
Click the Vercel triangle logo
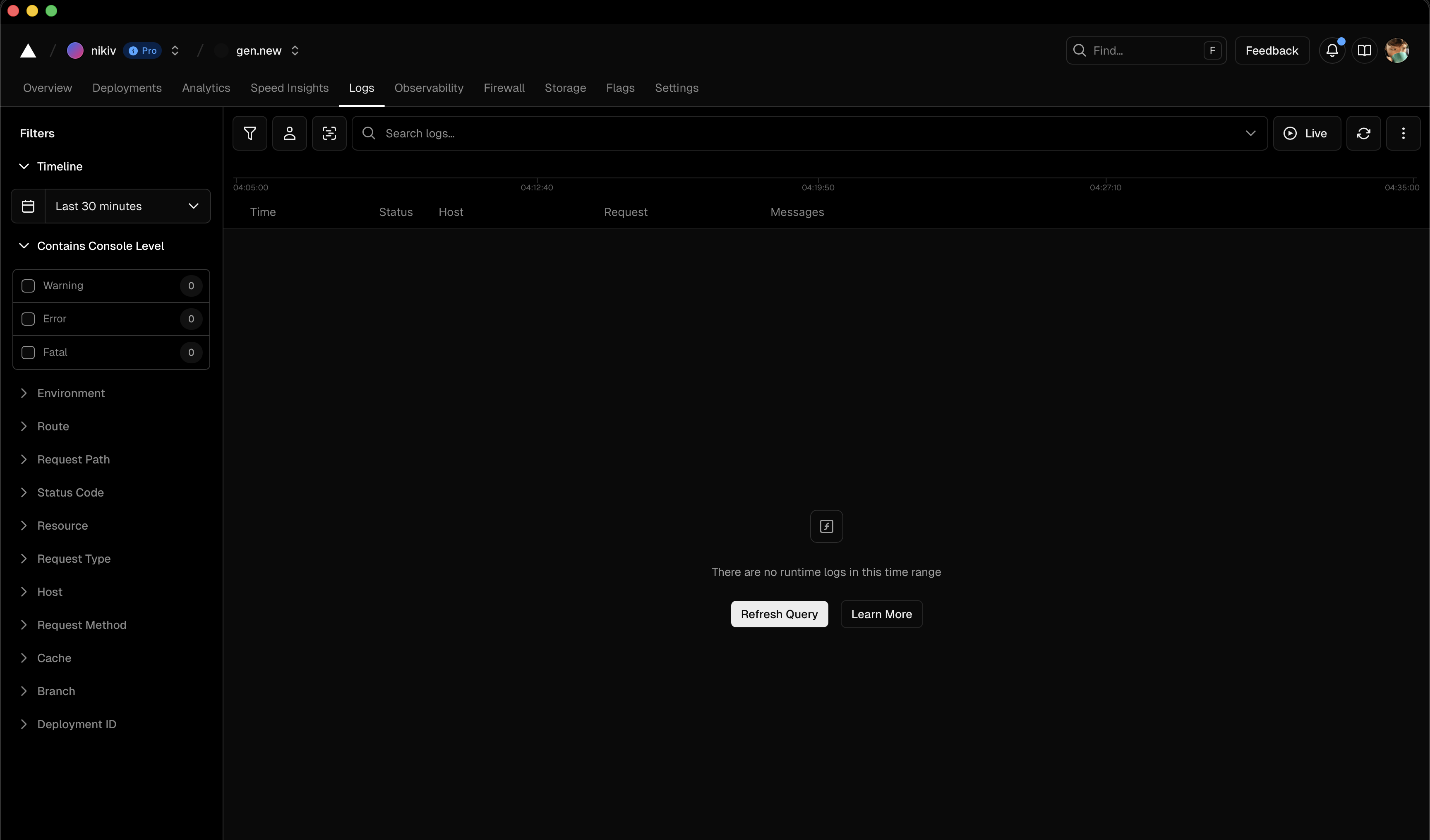[x=29, y=51]
